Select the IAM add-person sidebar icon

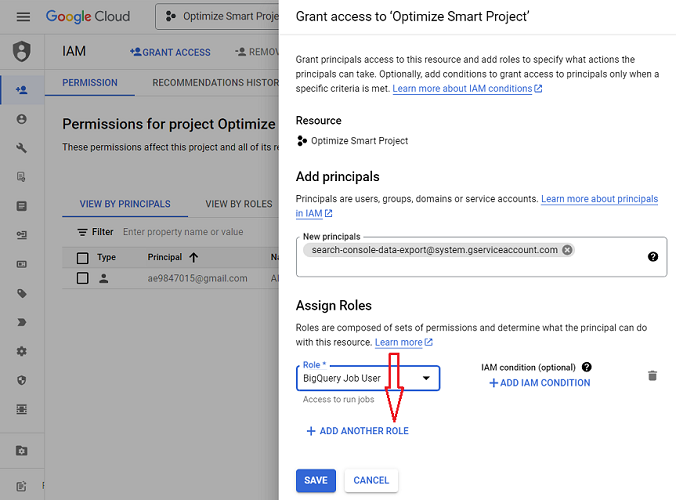[22, 90]
